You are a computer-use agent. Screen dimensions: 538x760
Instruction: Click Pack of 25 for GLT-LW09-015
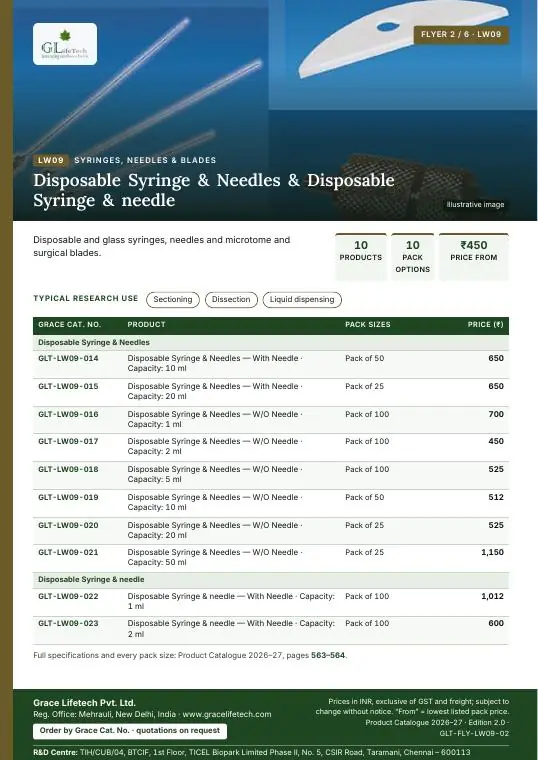(x=364, y=387)
